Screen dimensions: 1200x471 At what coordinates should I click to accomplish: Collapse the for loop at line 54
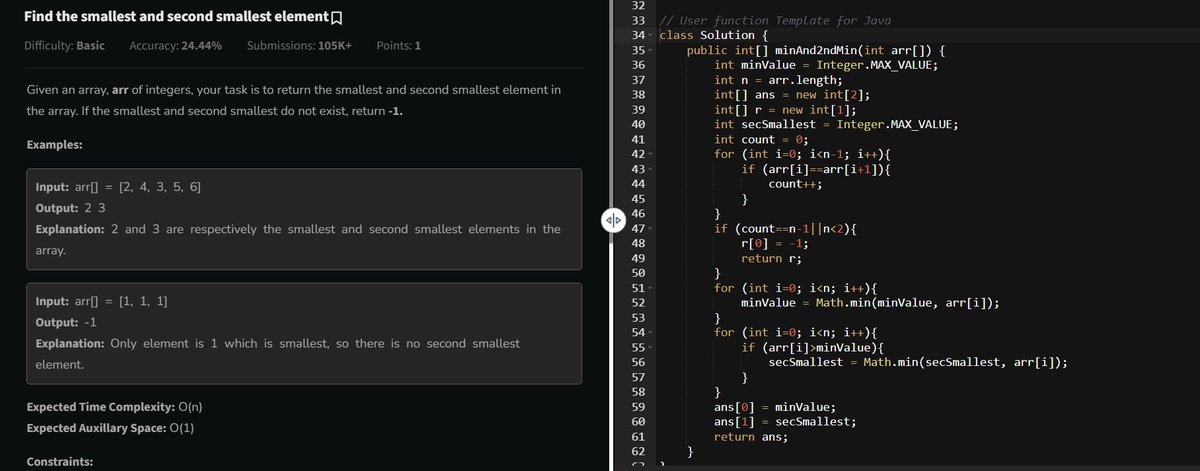pos(651,332)
